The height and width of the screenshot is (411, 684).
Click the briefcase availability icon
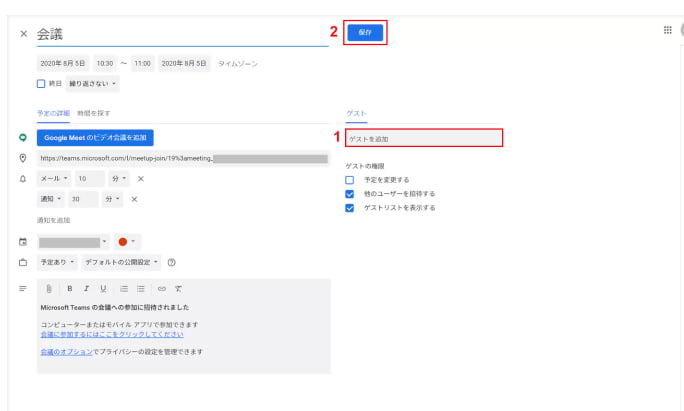(23, 262)
